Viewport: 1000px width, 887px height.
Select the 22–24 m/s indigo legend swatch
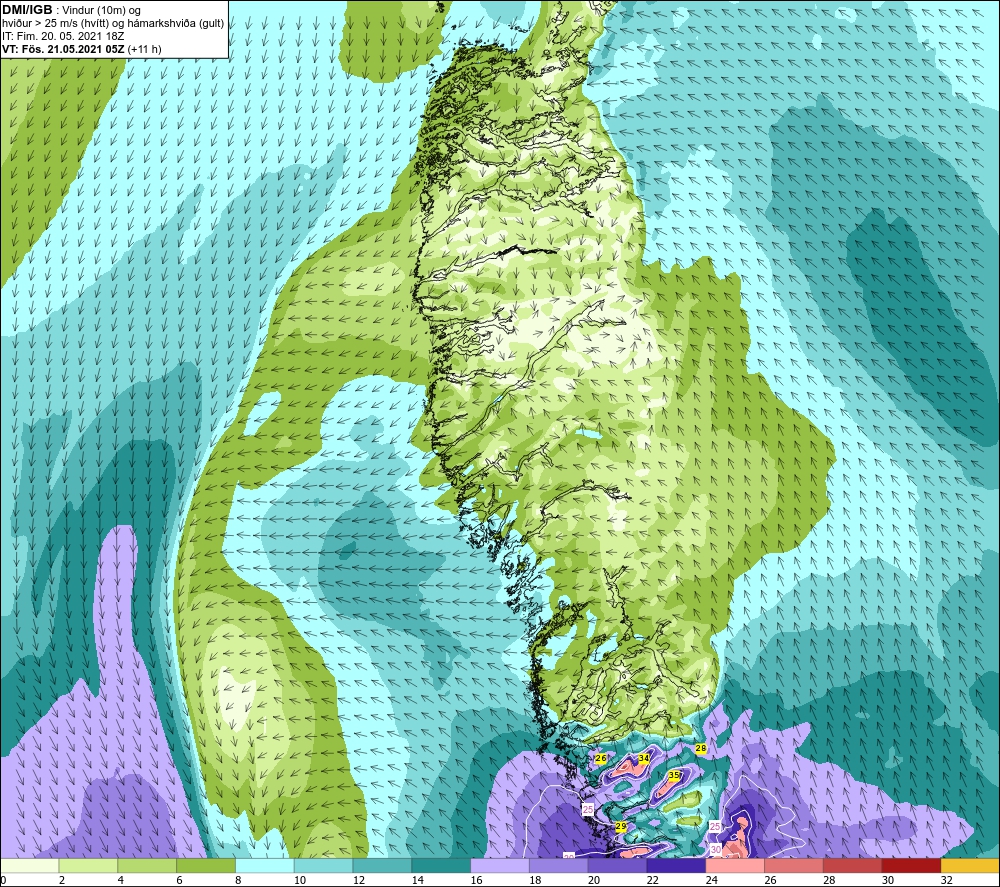(x=676, y=865)
